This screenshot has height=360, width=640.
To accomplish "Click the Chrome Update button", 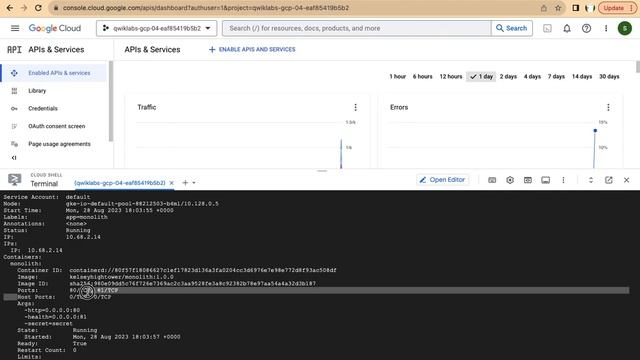I will [x=617, y=8].
